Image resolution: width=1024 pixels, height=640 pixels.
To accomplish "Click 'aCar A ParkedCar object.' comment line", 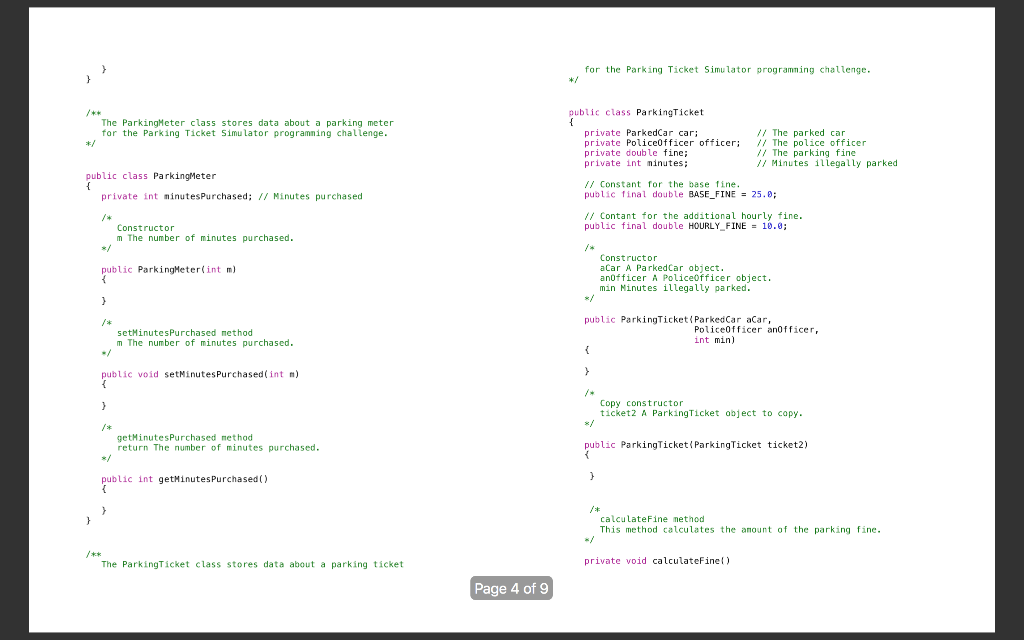I will (x=662, y=268).
